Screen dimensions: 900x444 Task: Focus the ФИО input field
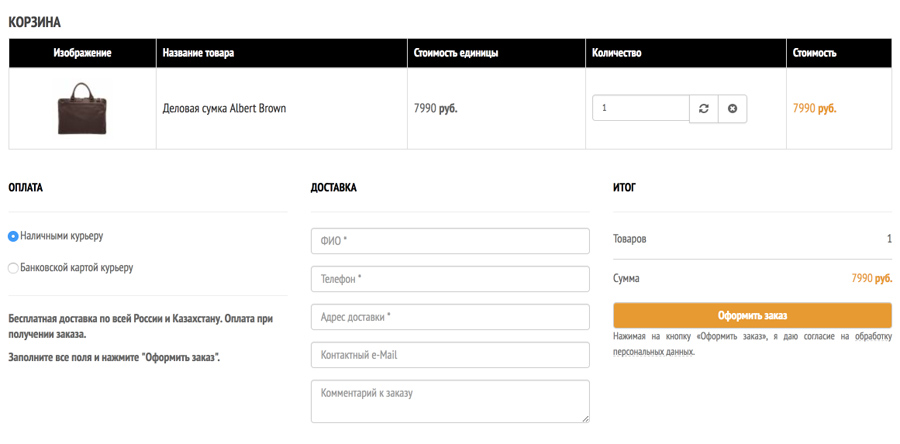pos(450,241)
